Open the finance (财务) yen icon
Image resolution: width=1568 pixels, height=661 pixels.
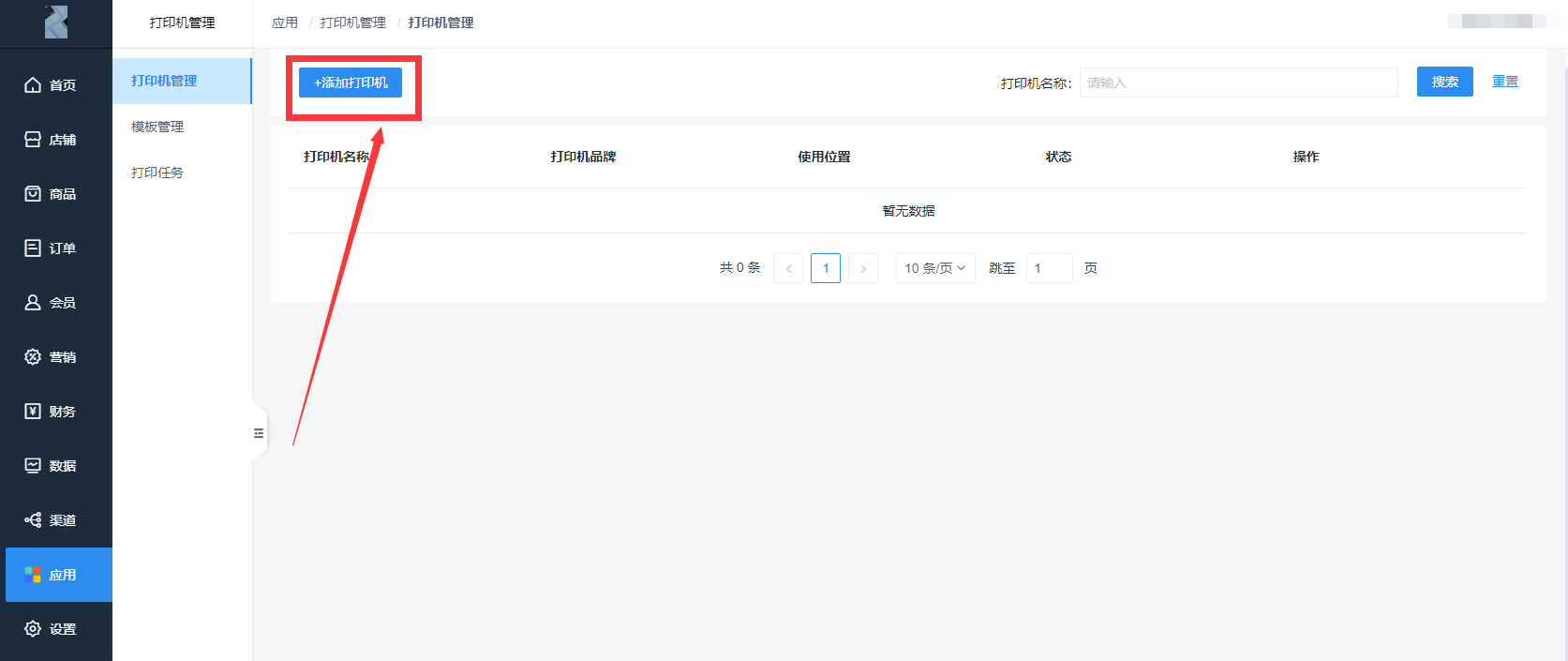click(33, 412)
